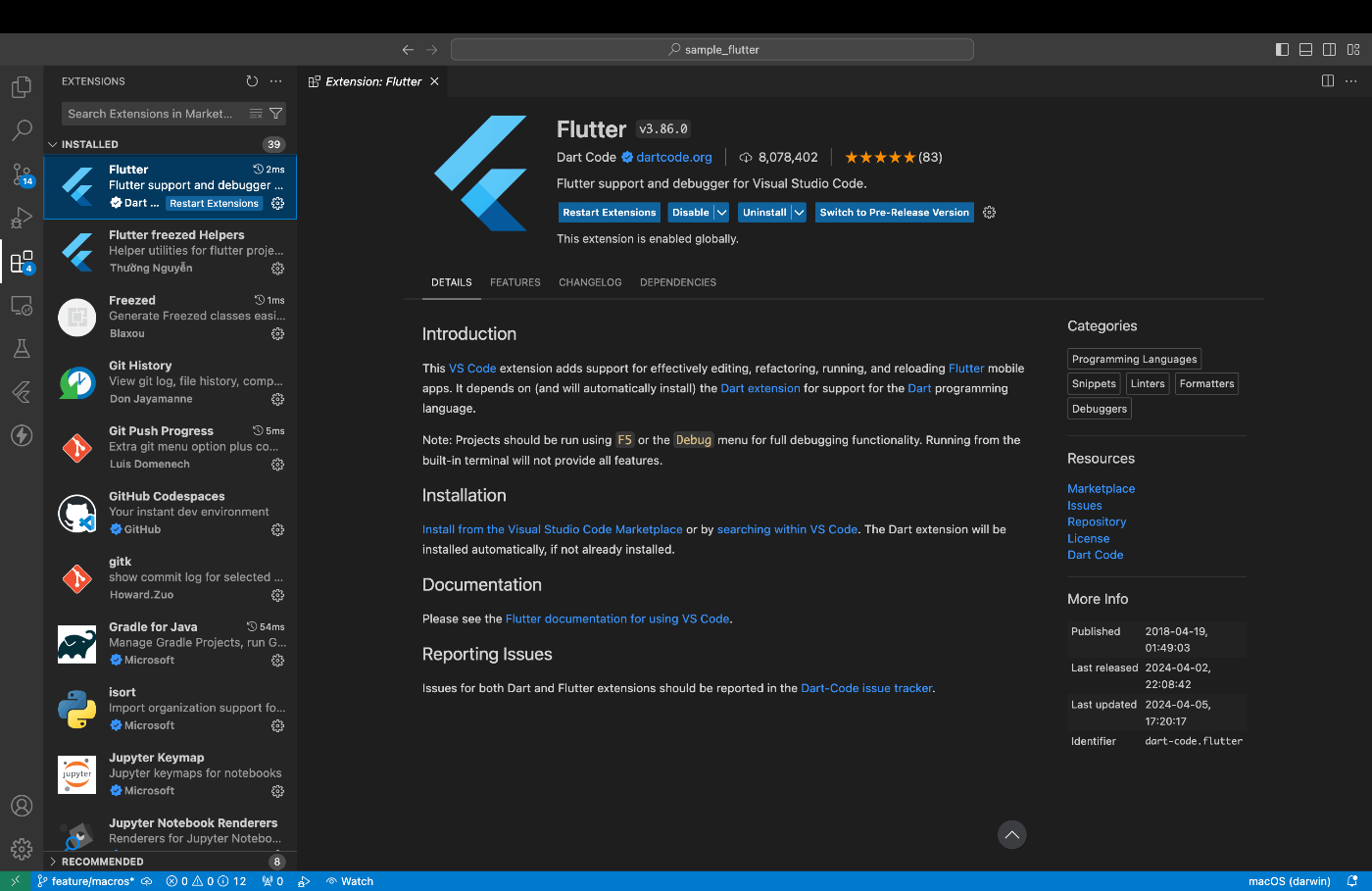The image size is (1372, 891).
Task: Open manage gear for Git Push Progress
Action: tap(277, 465)
